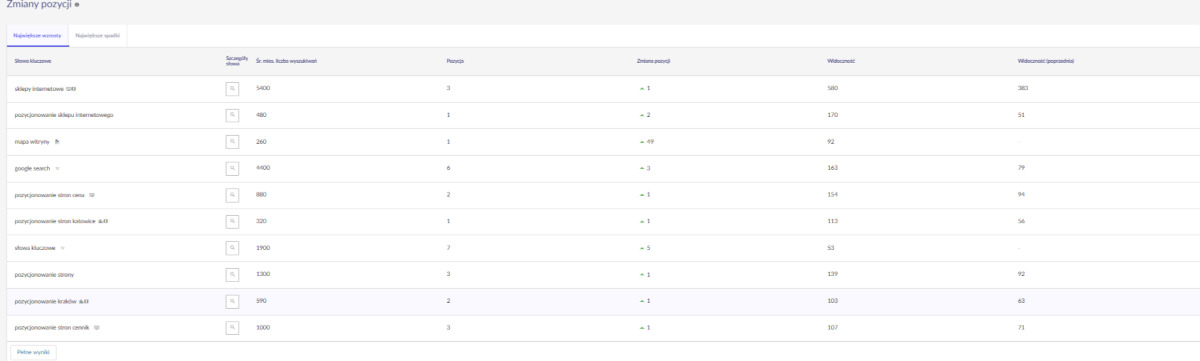Click the SERP feature icon beside słowa kluczowe
The image size is (1200, 361).
pos(62,247)
